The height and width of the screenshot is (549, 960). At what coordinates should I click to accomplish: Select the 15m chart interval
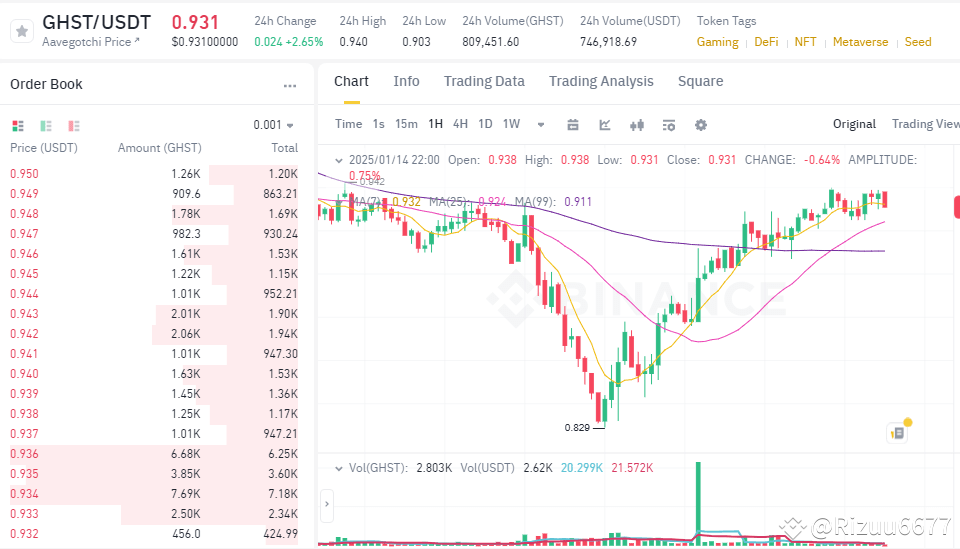click(x=406, y=124)
